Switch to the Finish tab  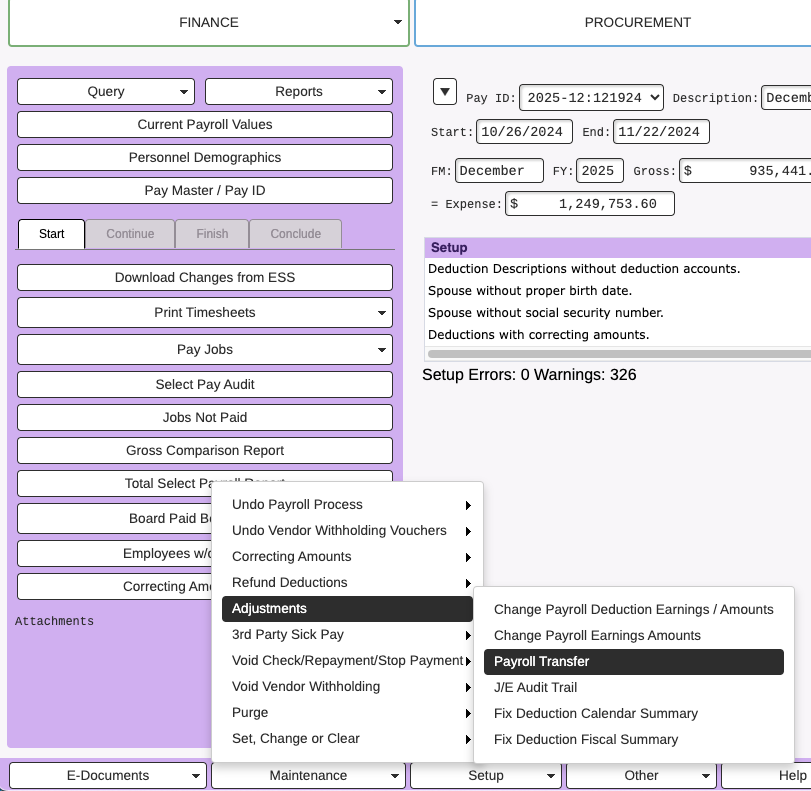212,234
